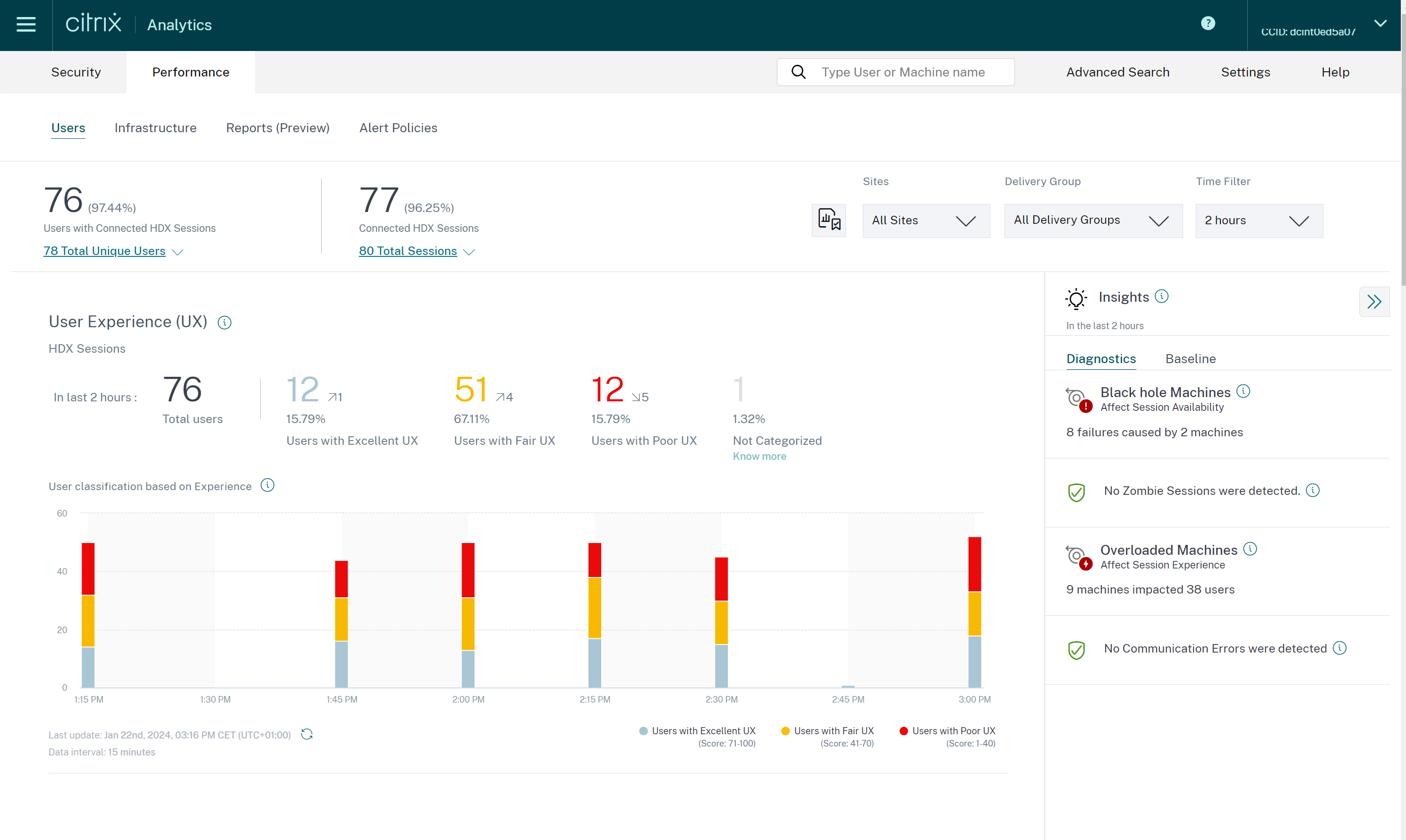Click info icon beside Insights heading

click(x=1161, y=297)
